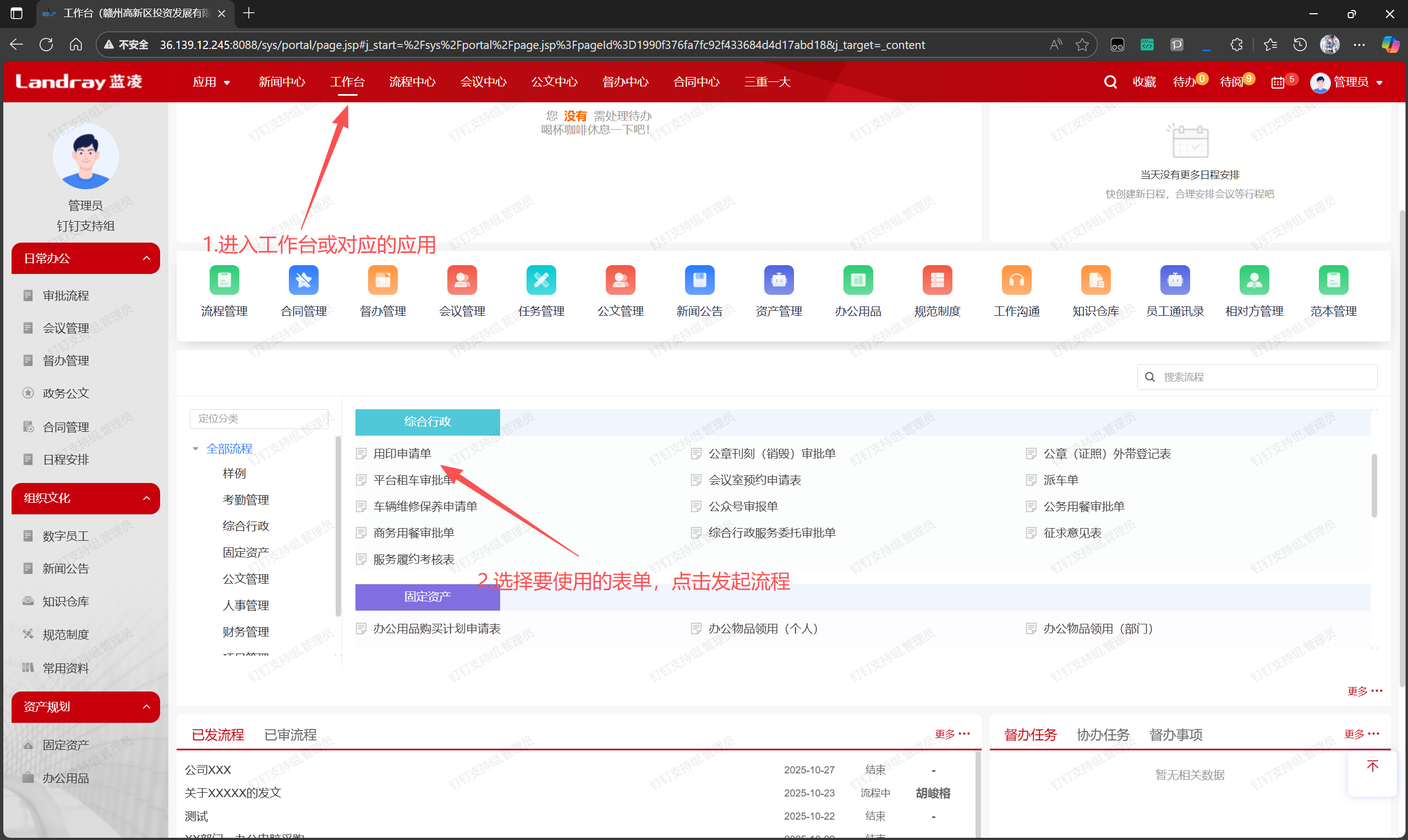Collapse the 组织文化 sidebar section
The height and width of the screenshot is (840, 1408).
[146, 498]
